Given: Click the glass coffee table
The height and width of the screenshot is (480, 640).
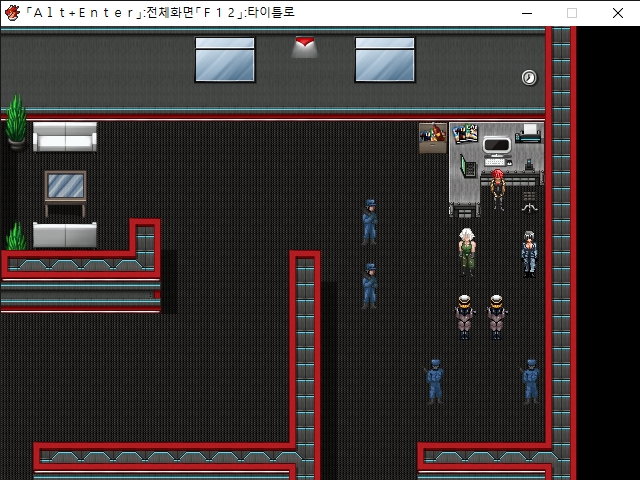Looking at the screenshot, I should pos(65,193).
